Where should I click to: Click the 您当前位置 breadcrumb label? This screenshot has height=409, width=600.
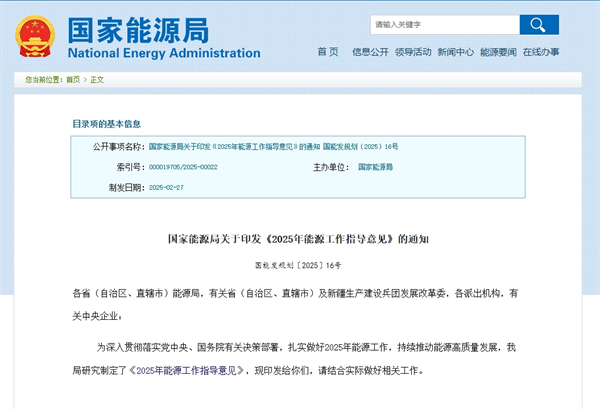pos(44,80)
